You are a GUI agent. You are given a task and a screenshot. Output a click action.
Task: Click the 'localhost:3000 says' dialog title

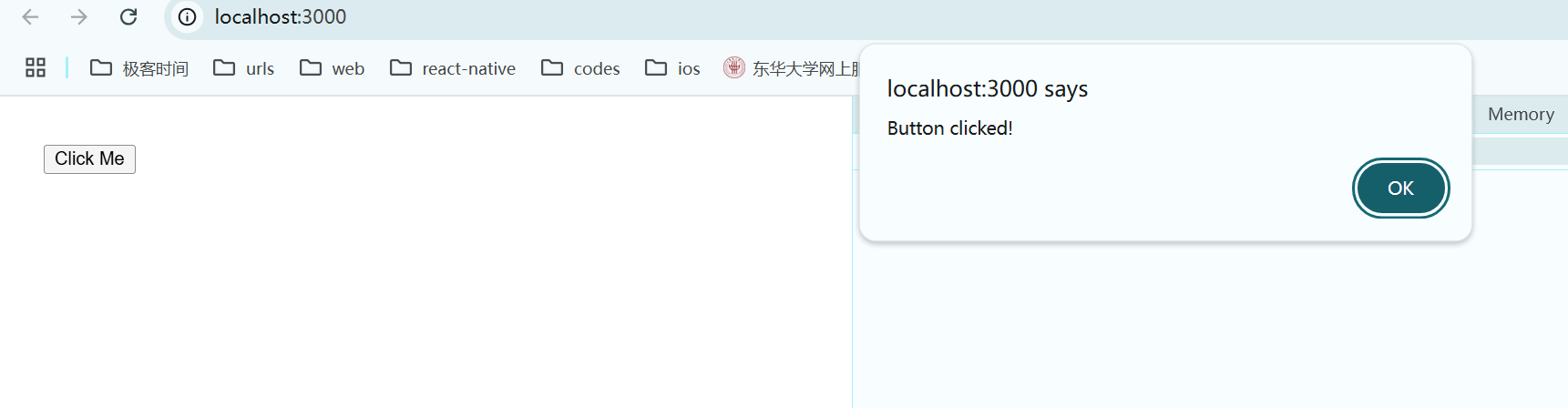click(988, 89)
